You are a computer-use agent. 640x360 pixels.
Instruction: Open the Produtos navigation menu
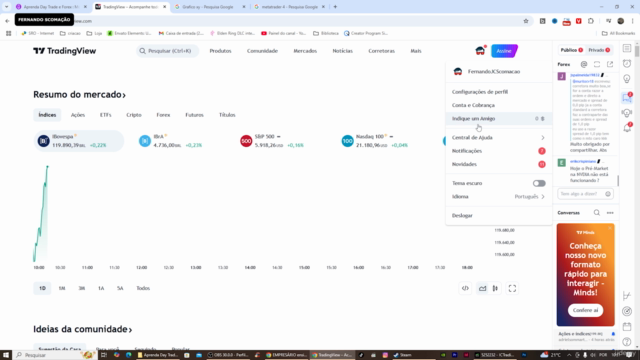point(220,51)
